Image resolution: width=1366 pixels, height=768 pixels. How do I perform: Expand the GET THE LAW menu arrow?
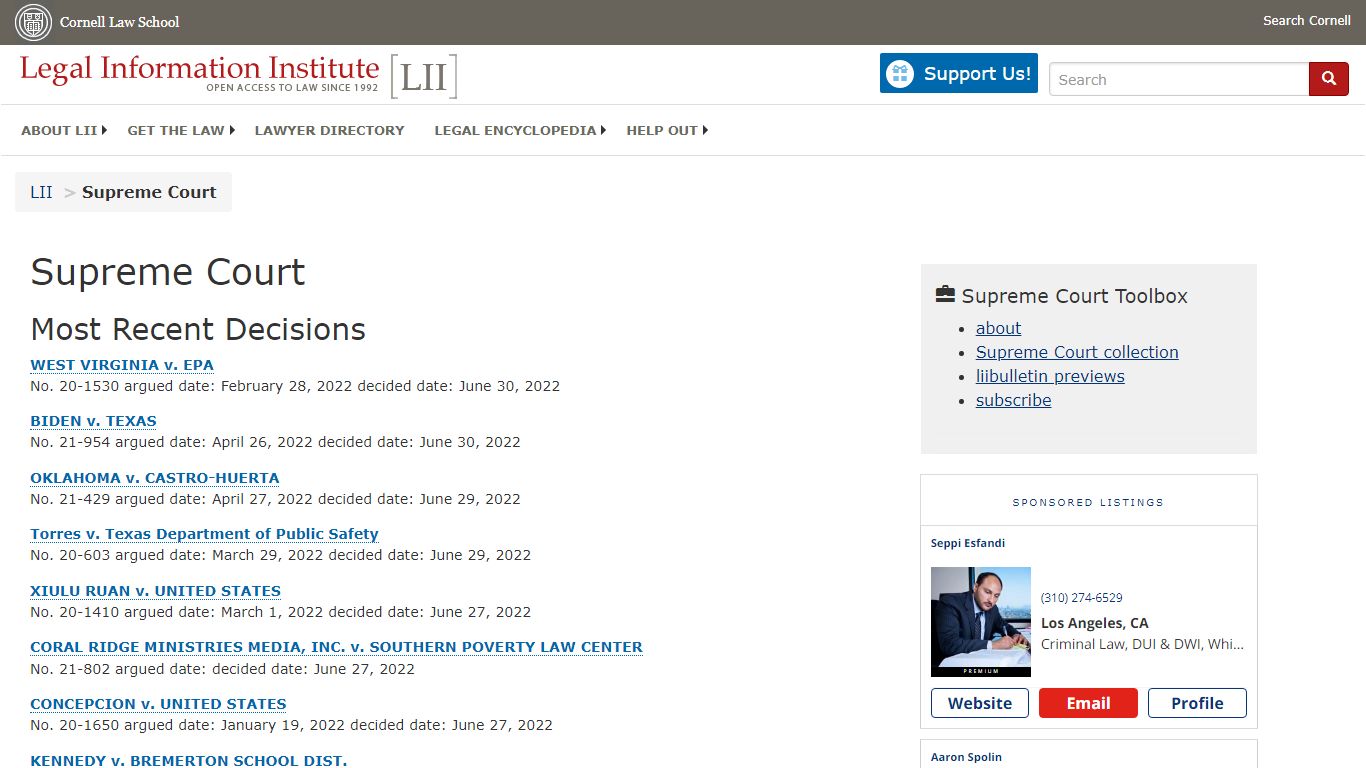[231, 130]
